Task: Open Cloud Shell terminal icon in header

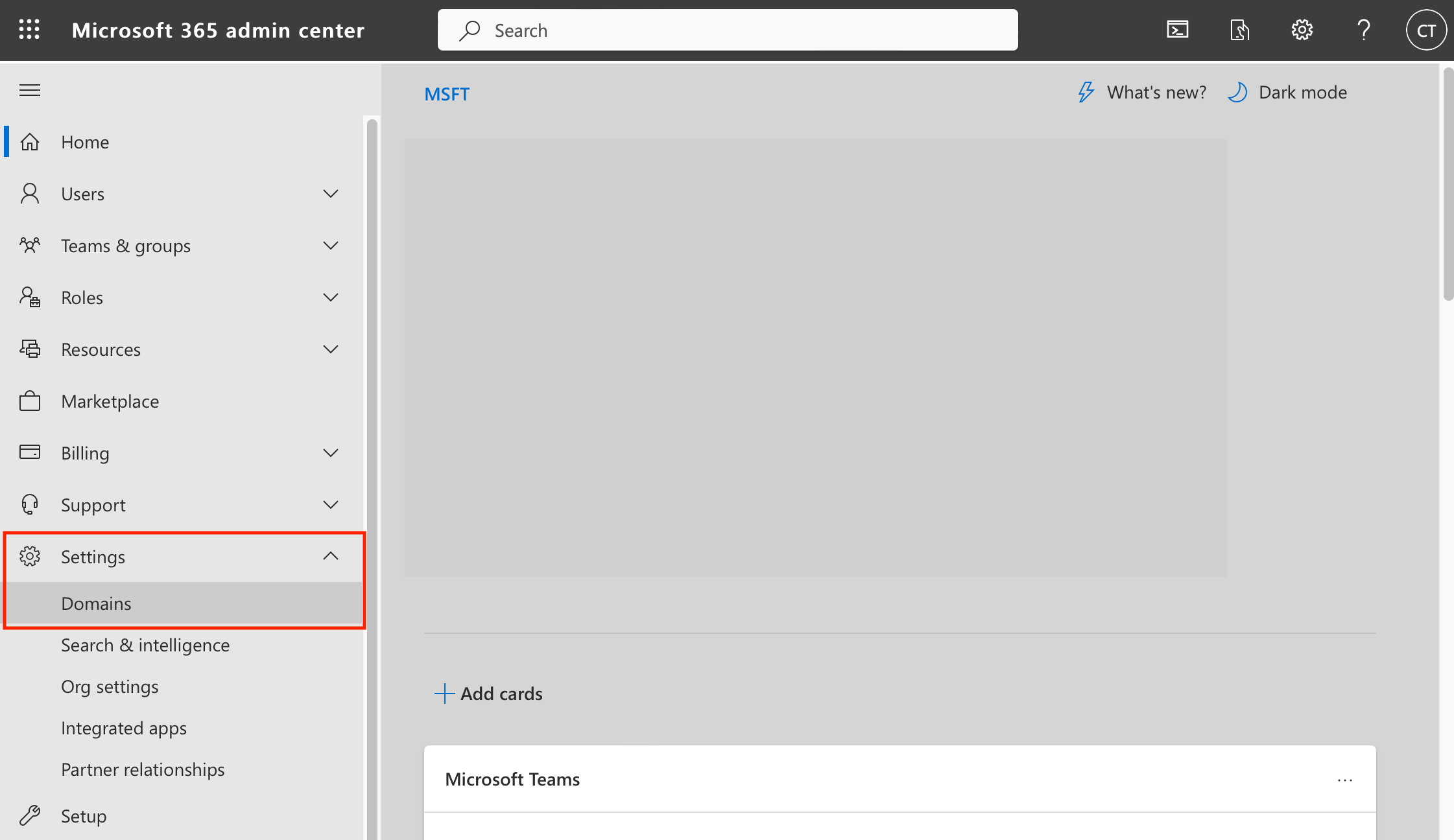Action: pos(1178,30)
